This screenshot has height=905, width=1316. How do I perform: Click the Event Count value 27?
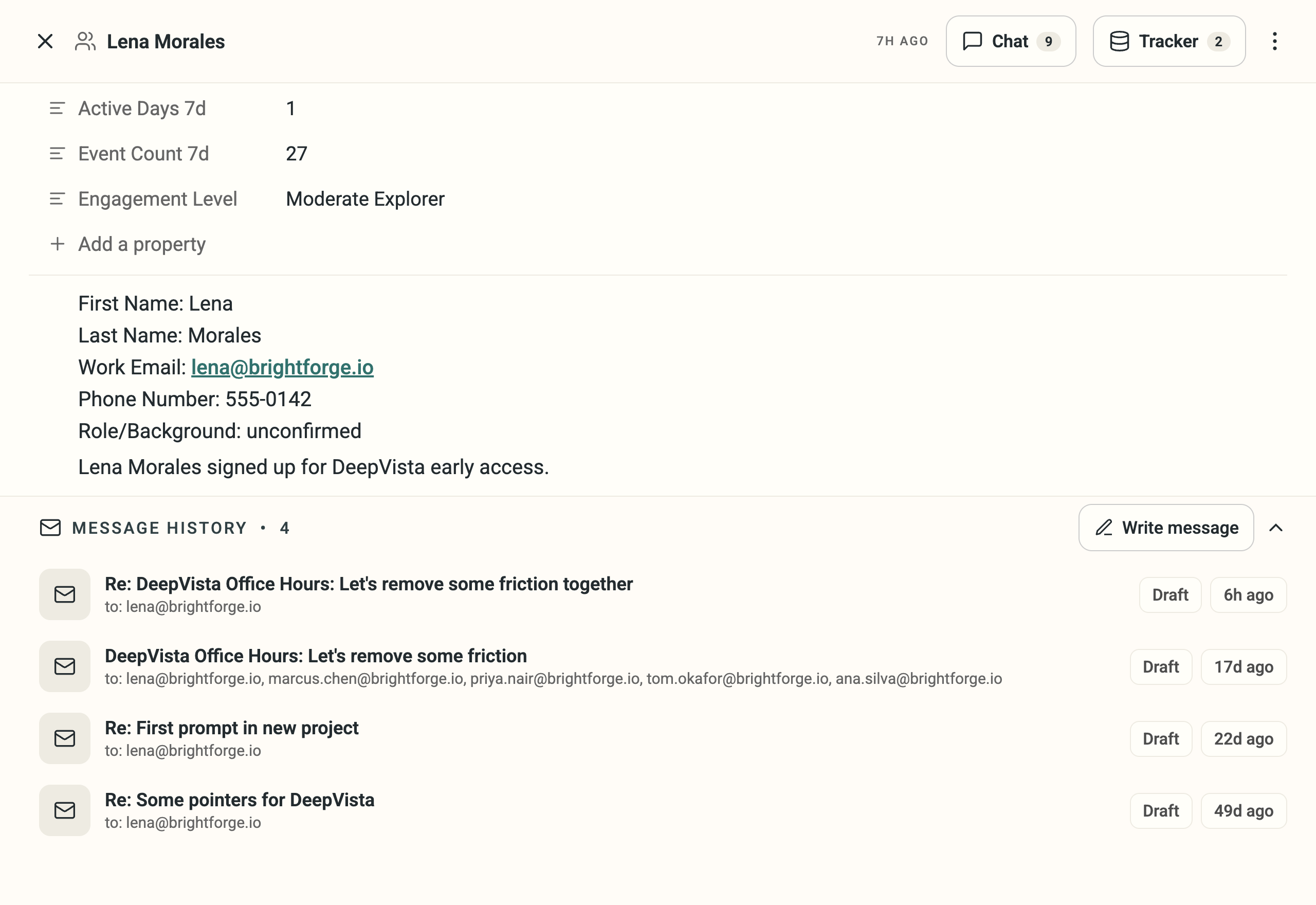pyautogui.click(x=297, y=154)
